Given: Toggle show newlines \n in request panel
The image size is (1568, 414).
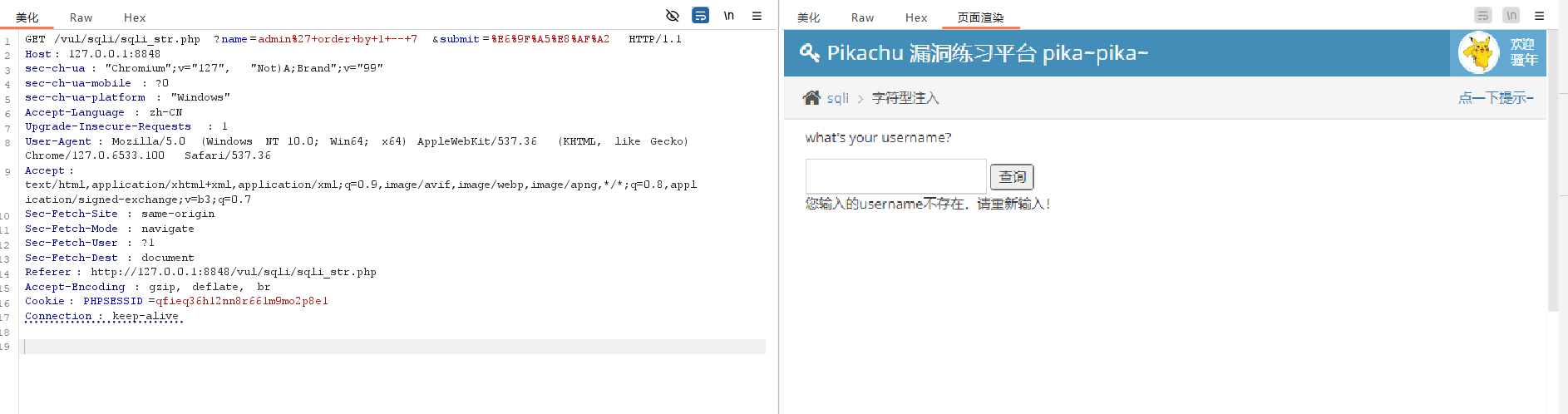Looking at the screenshot, I should click(728, 16).
